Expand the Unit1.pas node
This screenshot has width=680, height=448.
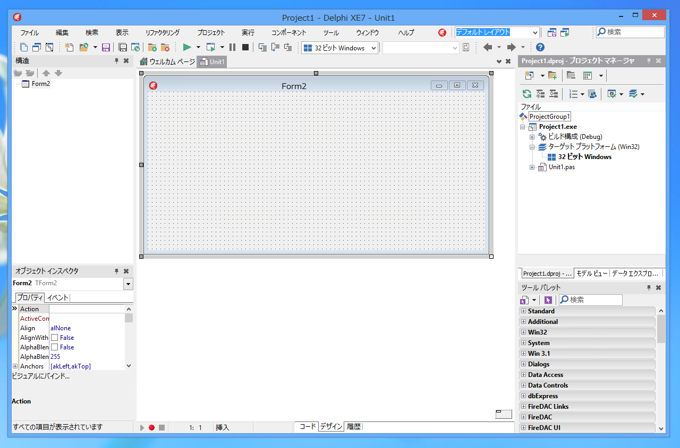(x=532, y=167)
